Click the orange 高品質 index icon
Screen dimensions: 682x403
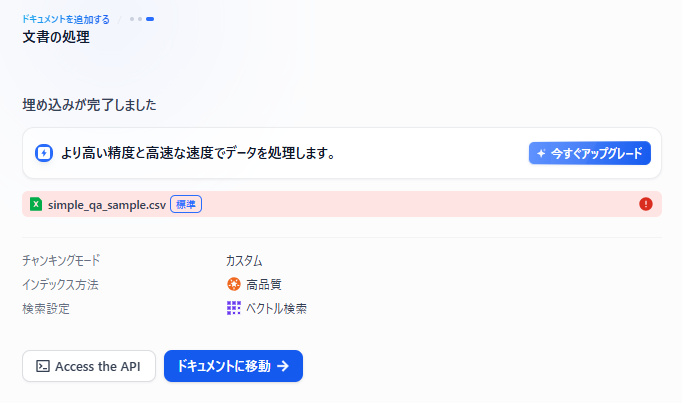(x=234, y=284)
